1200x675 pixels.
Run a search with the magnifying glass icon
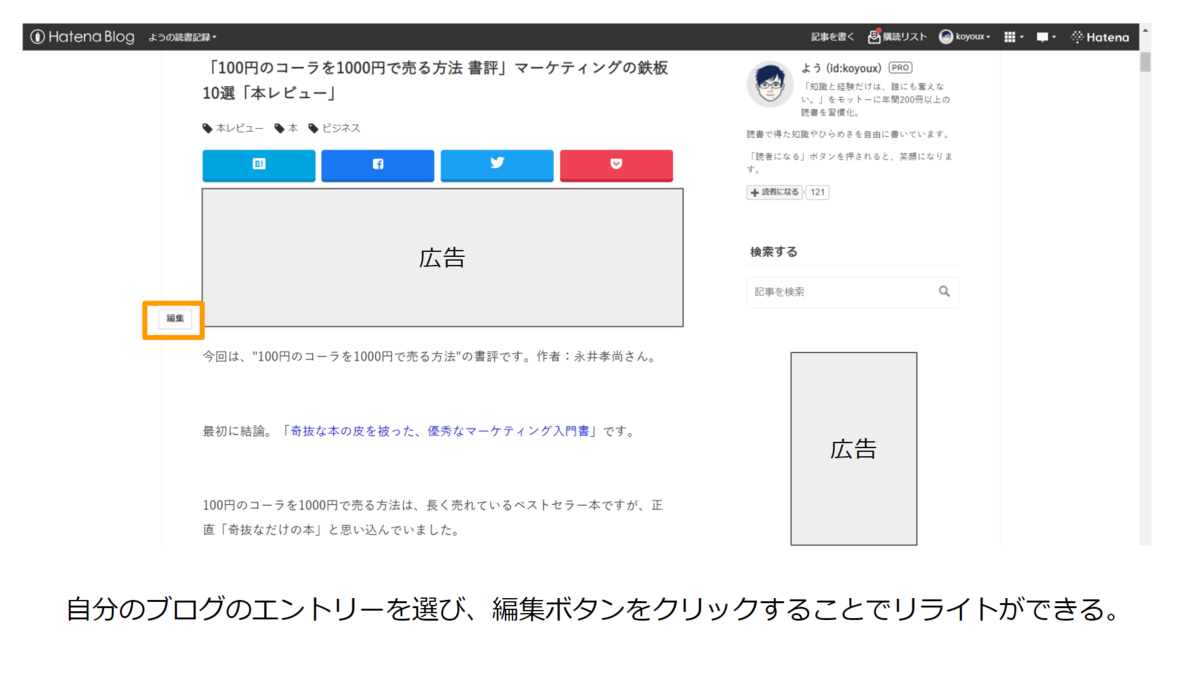(944, 291)
